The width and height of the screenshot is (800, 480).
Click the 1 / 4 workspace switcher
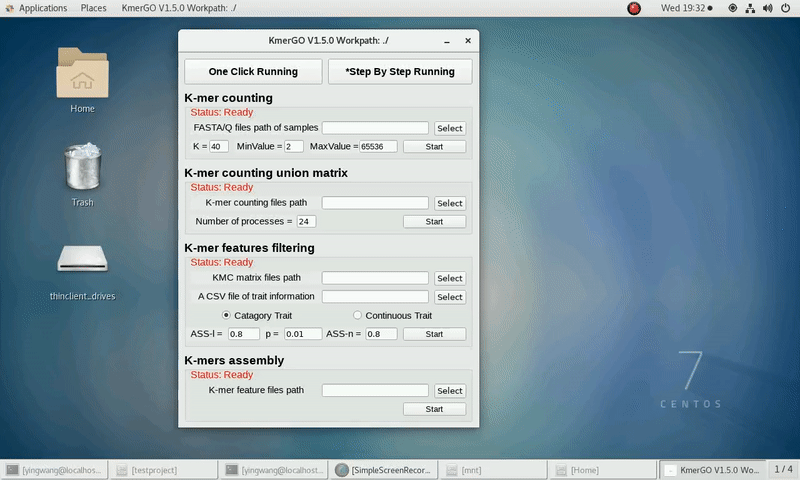783,470
